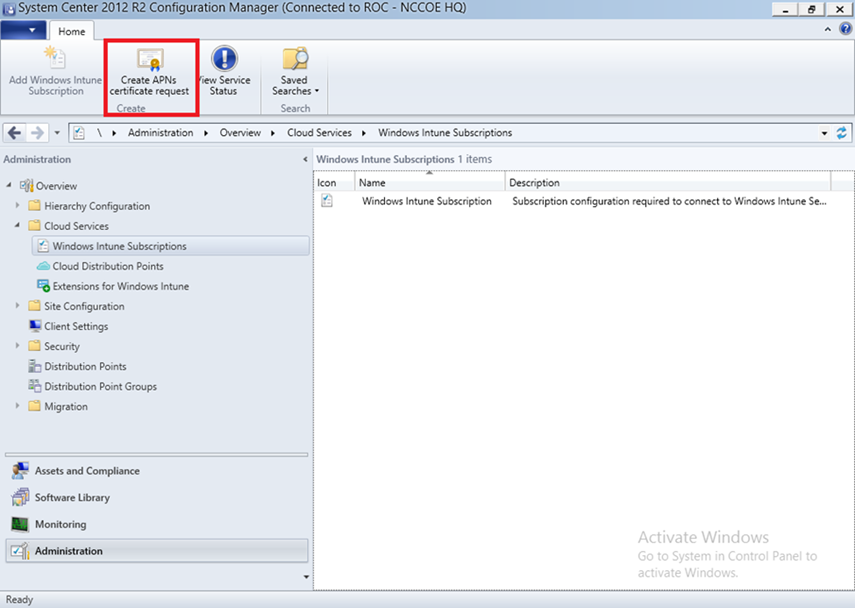Expand the Security folder
This screenshot has width=855, height=608.
click(x=17, y=346)
